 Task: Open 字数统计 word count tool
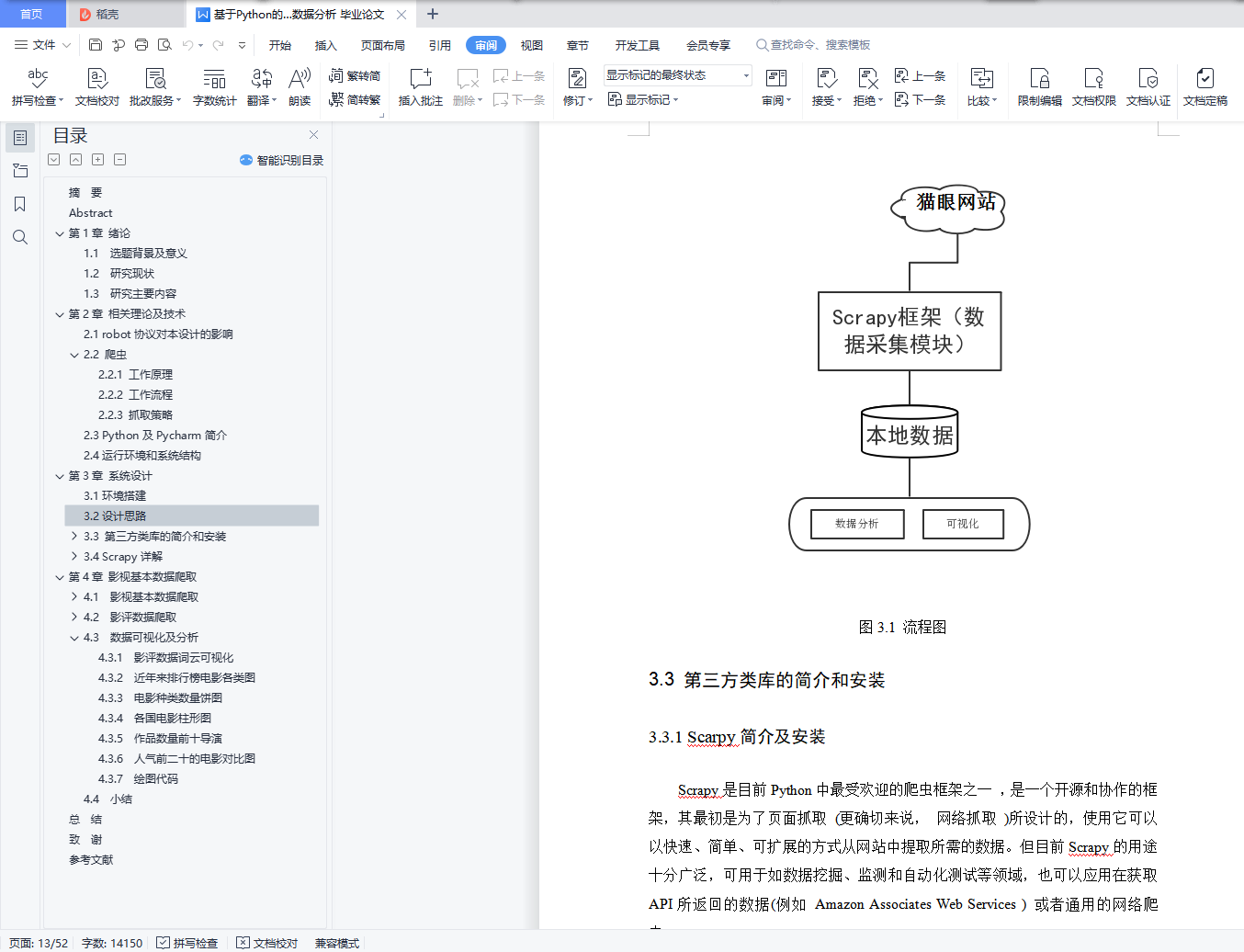tap(214, 87)
